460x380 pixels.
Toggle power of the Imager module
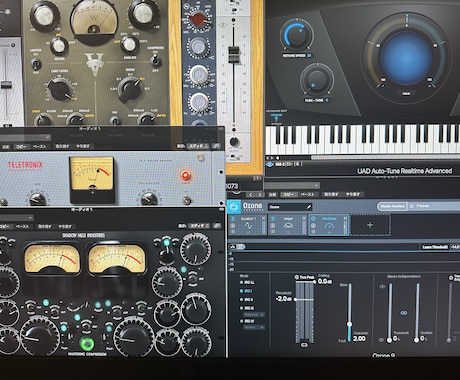pos(273,219)
